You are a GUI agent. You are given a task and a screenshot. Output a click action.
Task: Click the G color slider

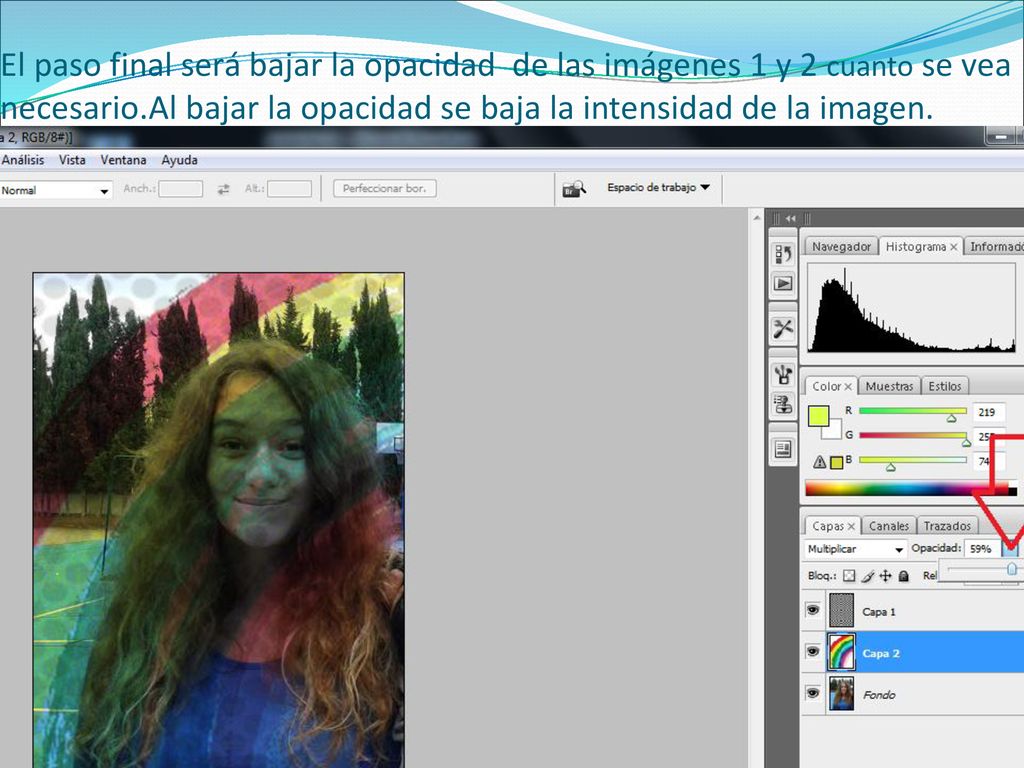913,436
